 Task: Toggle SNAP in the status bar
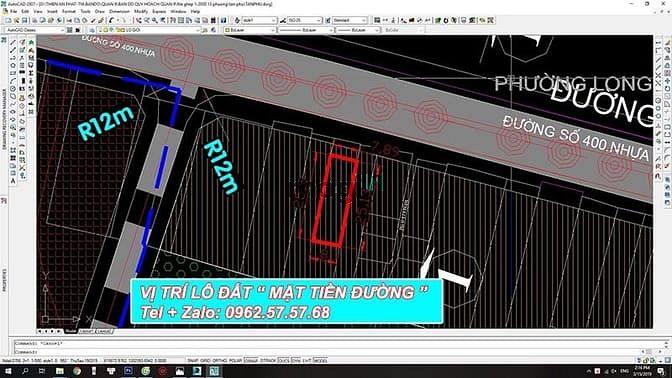[x=192, y=360]
